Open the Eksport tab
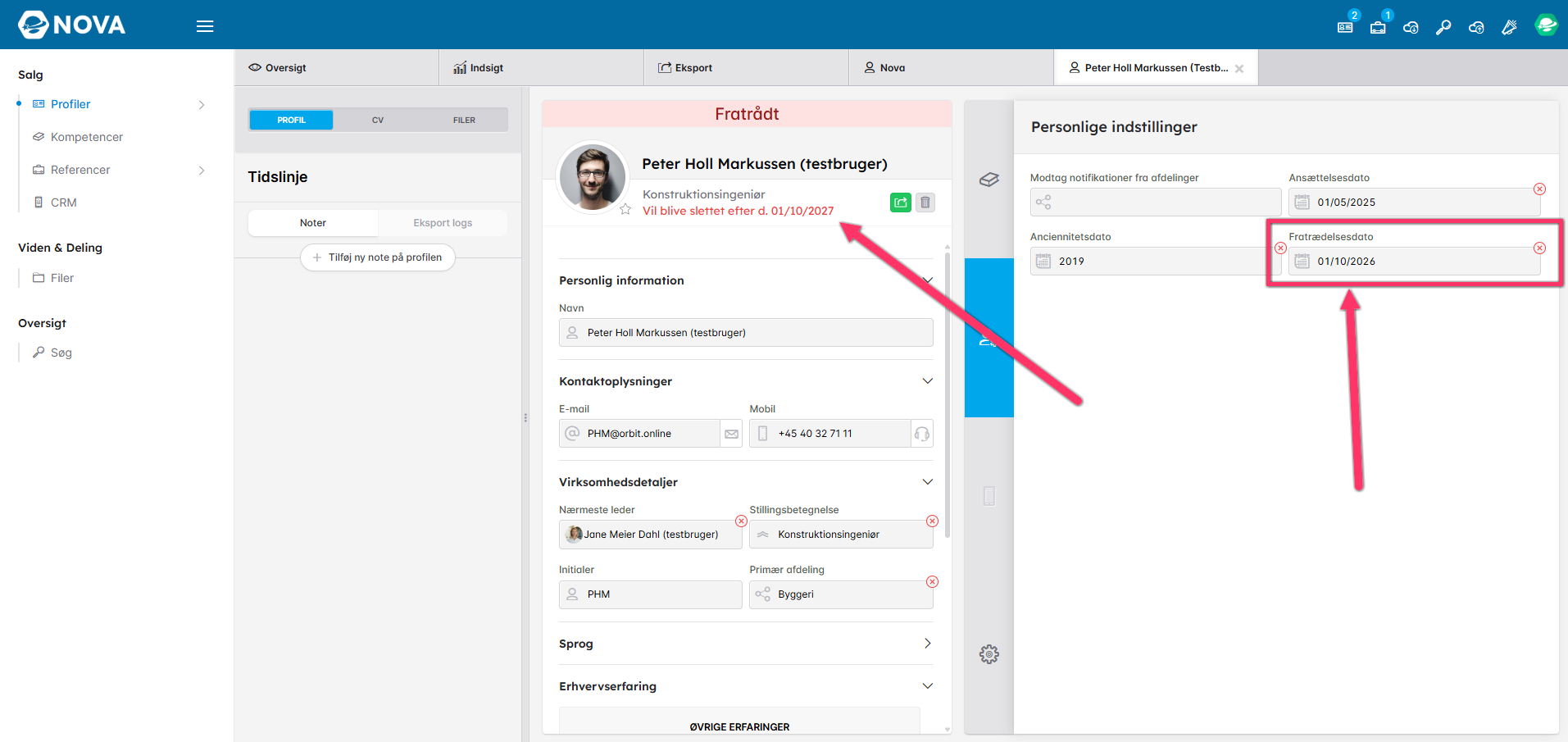Image resolution: width=1568 pixels, height=742 pixels. (746, 68)
